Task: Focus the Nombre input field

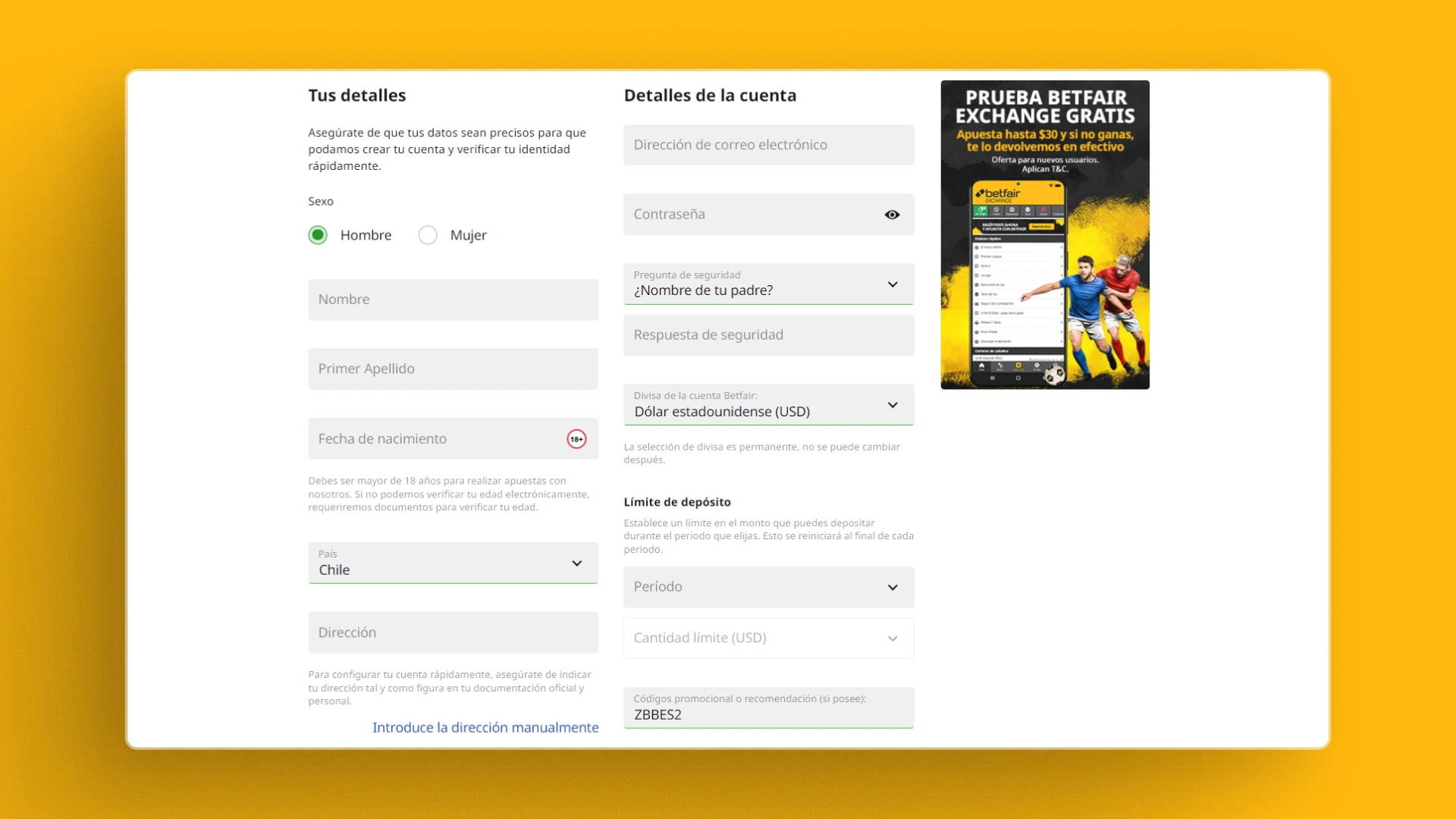Action: click(453, 300)
